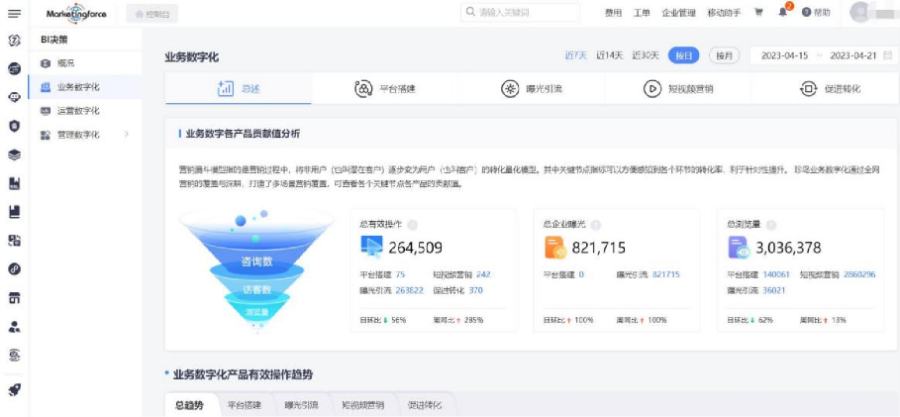900x417 pixels.
Task: Select 曝光引流 in trend tabs
Action: (301, 405)
